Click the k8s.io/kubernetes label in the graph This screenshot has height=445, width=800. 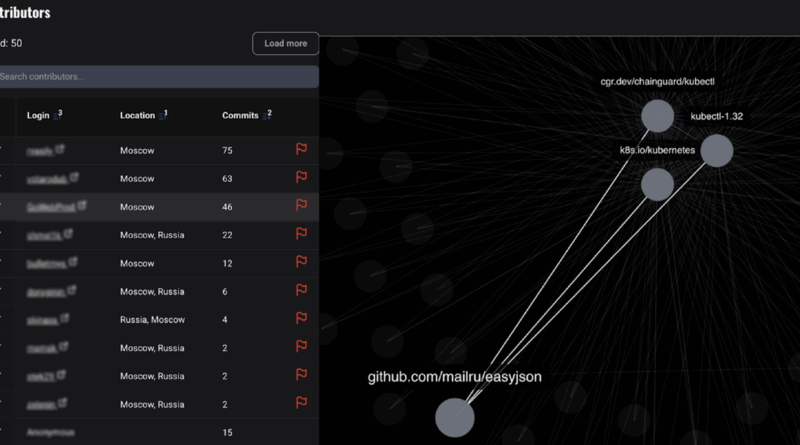(x=657, y=150)
